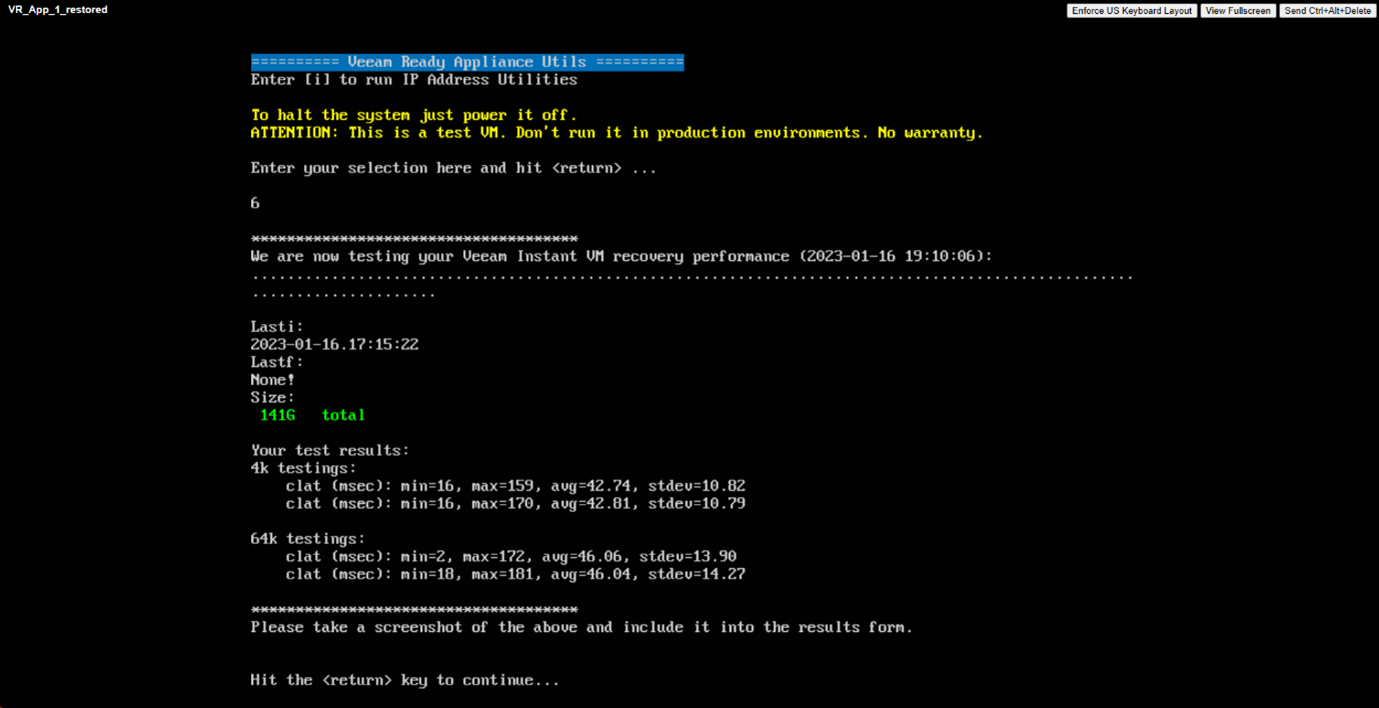Screen dimensions: 1379x708
Task: Click the VR_App_1_restored console title
Action: (x=58, y=10)
